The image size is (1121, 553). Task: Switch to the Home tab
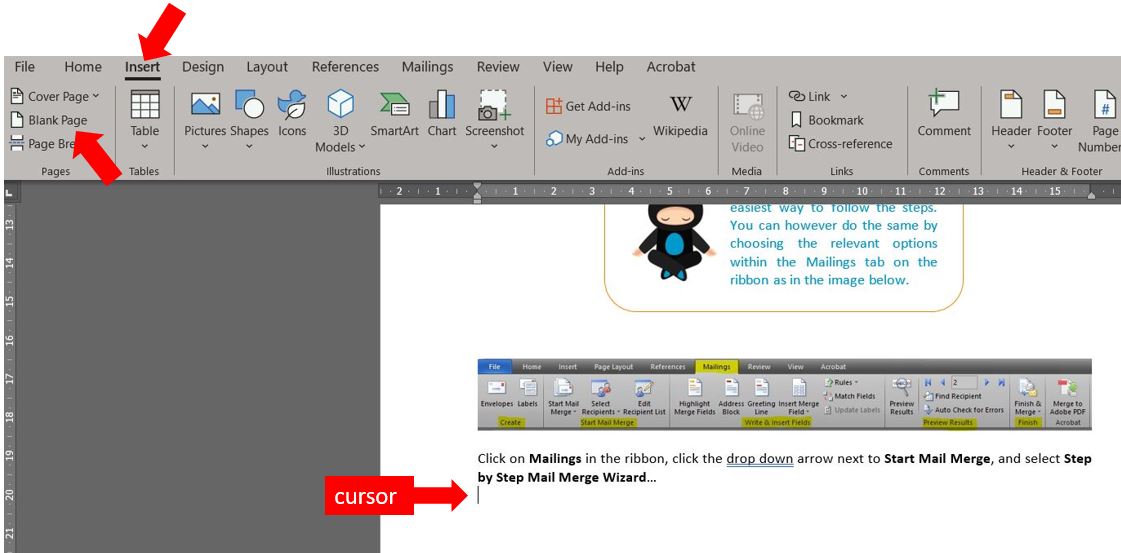tap(83, 66)
